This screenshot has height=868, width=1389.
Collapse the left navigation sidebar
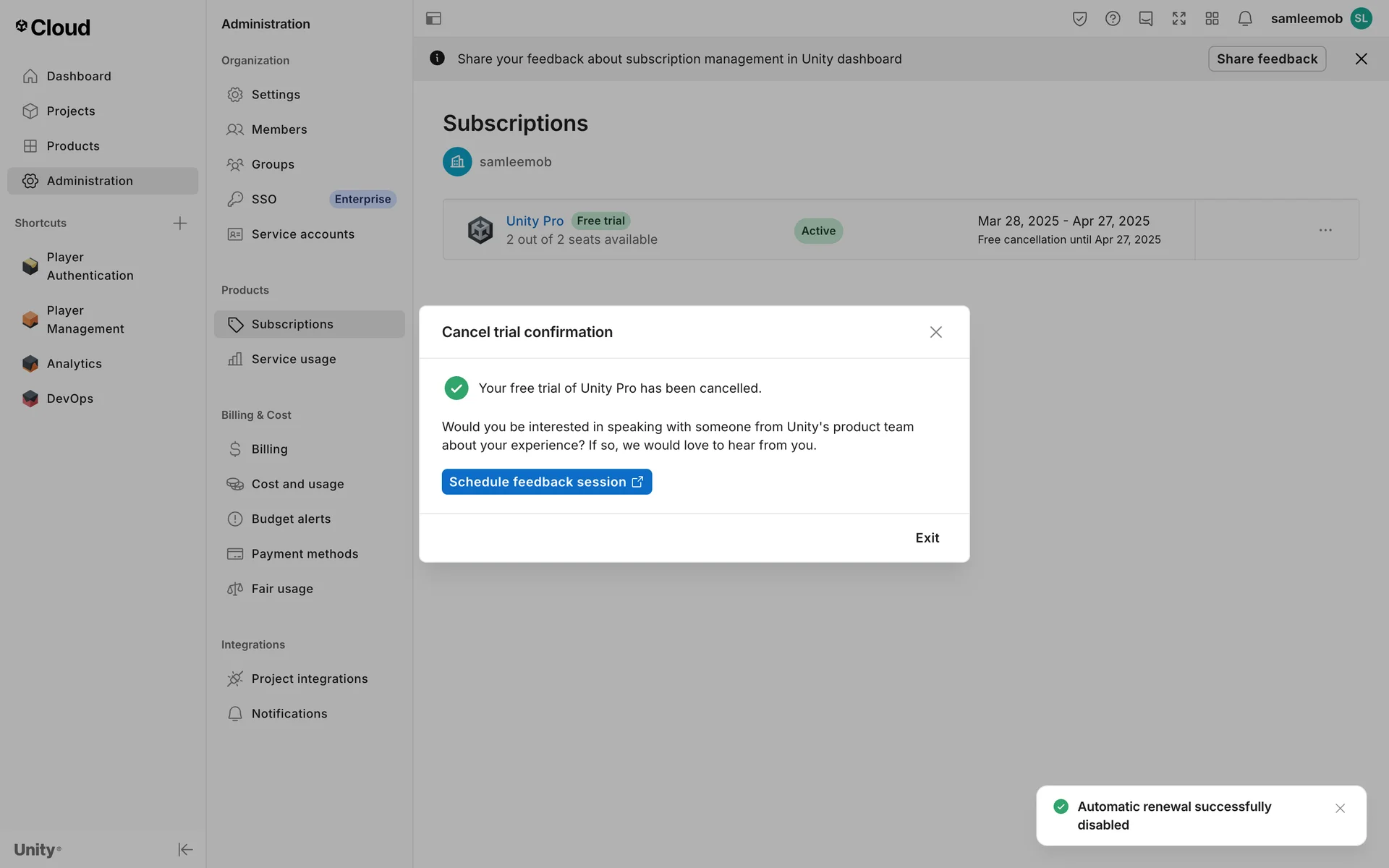pyautogui.click(x=185, y=849)
